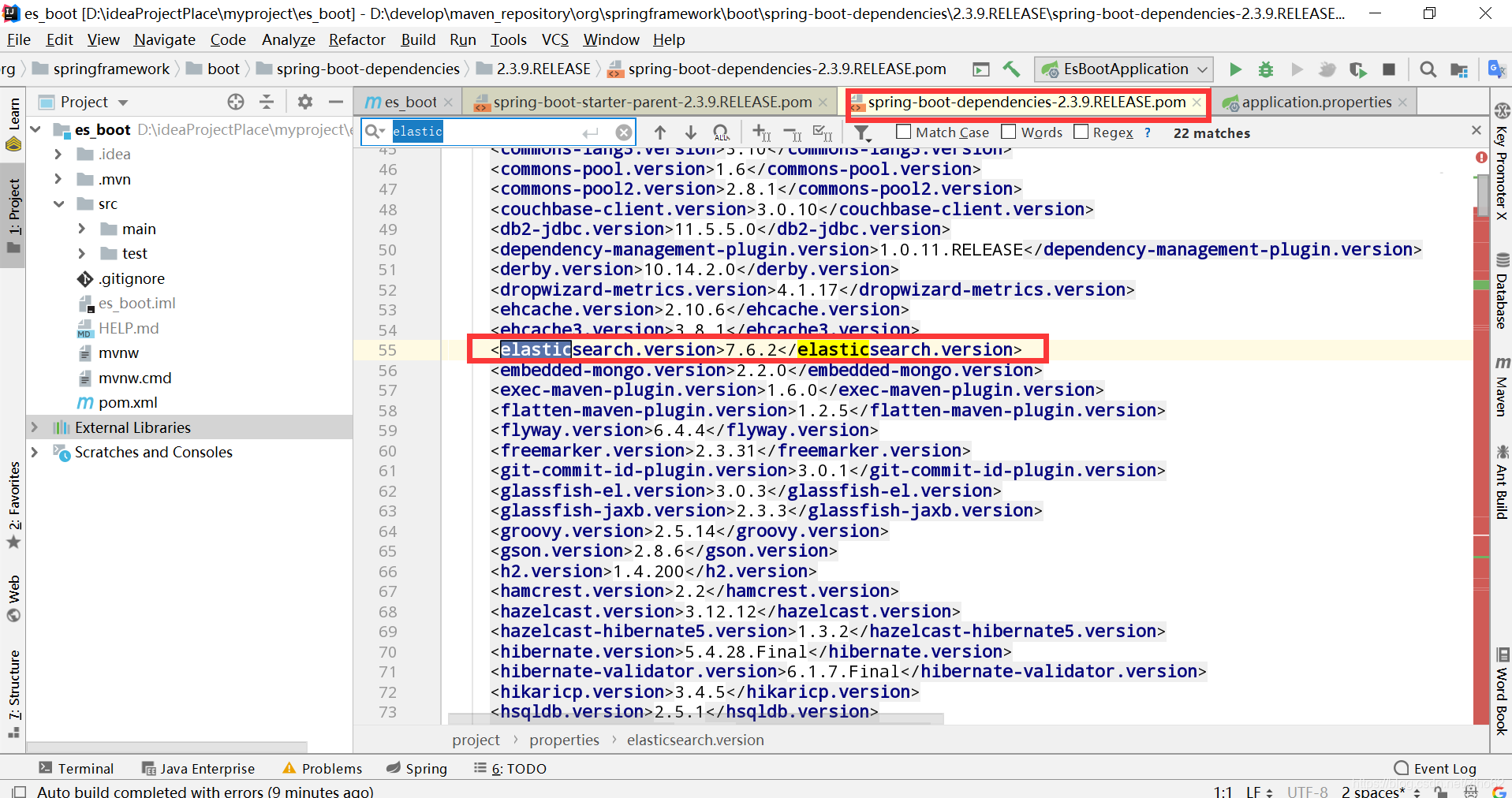Switch to spring-boot-starter-parent pom tab

[x=651, y=102]
